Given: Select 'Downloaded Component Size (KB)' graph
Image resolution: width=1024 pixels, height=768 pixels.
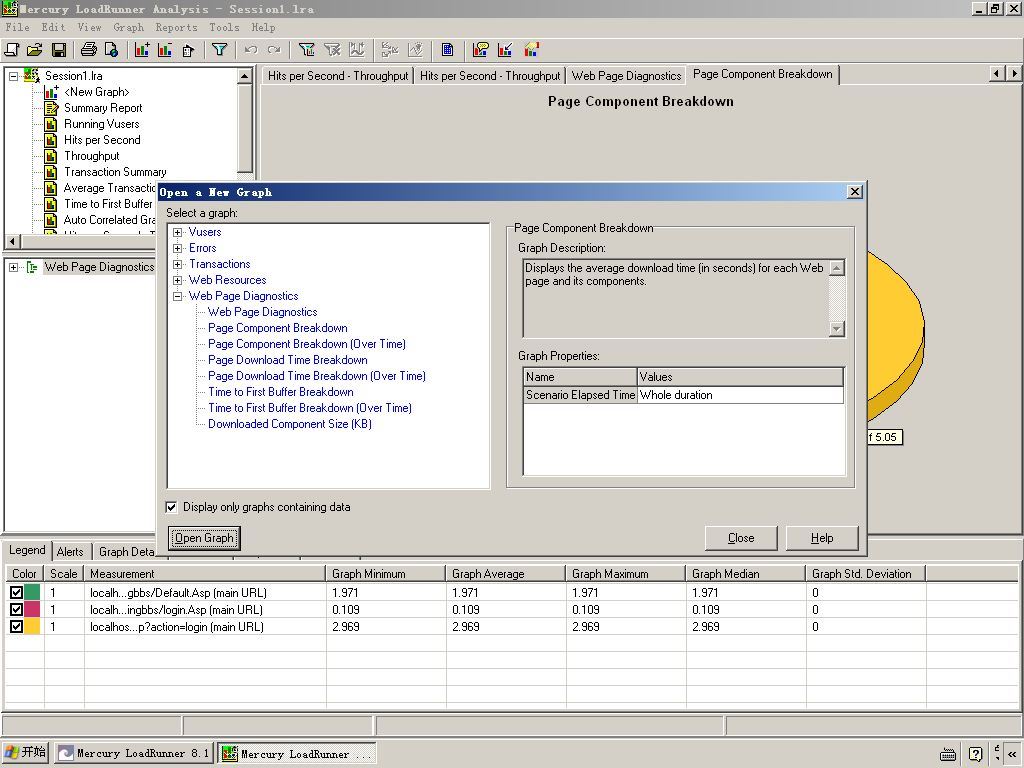Looking at the screenshot, I should point(290,424).
